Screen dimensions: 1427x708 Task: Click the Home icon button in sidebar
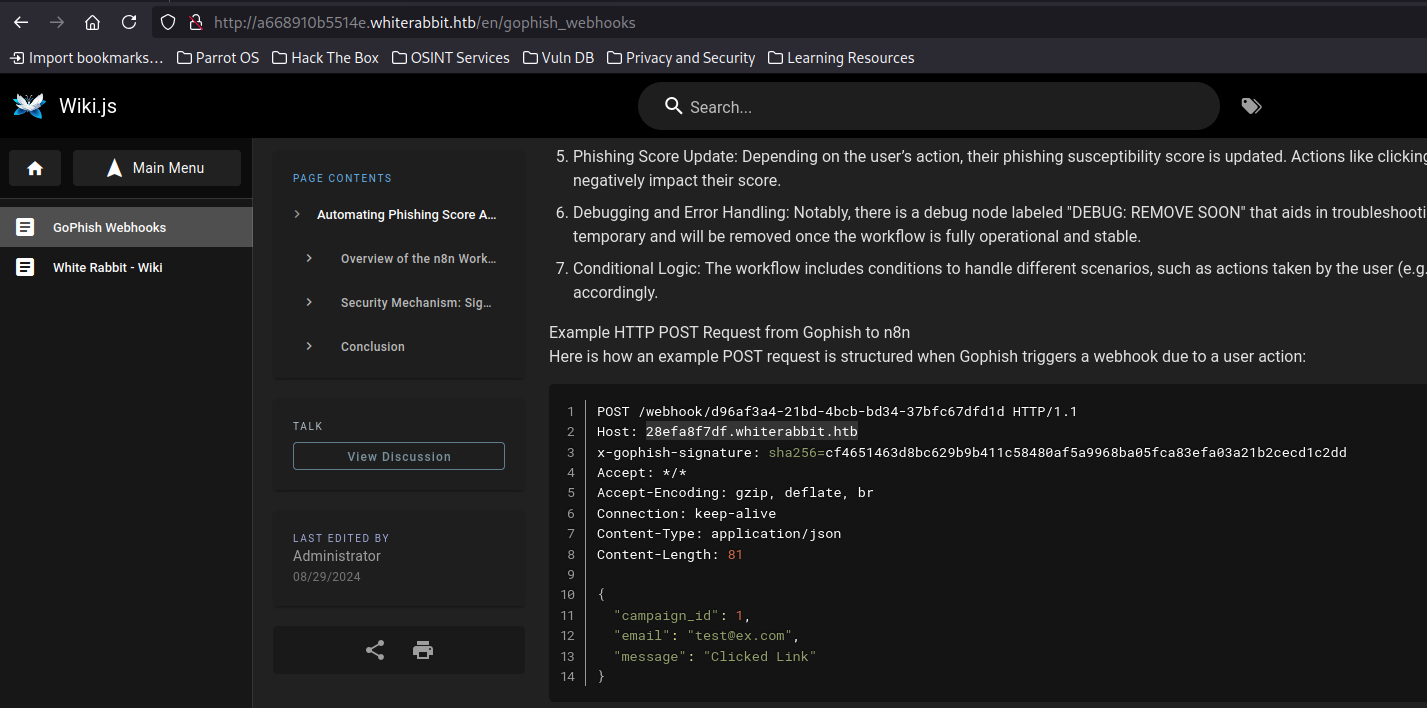(x=35, y=168)
